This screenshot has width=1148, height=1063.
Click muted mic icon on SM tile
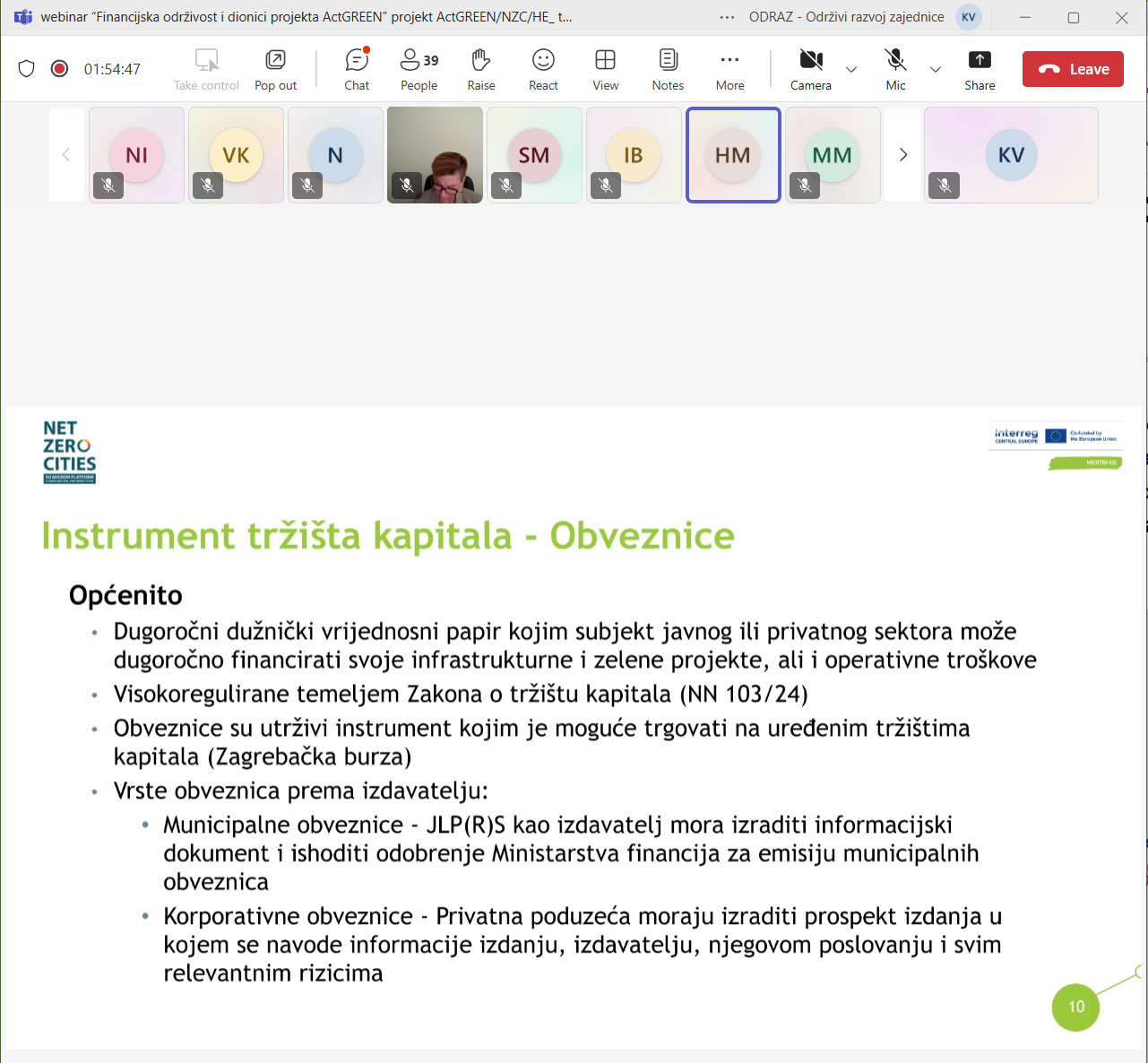(506, 186)
